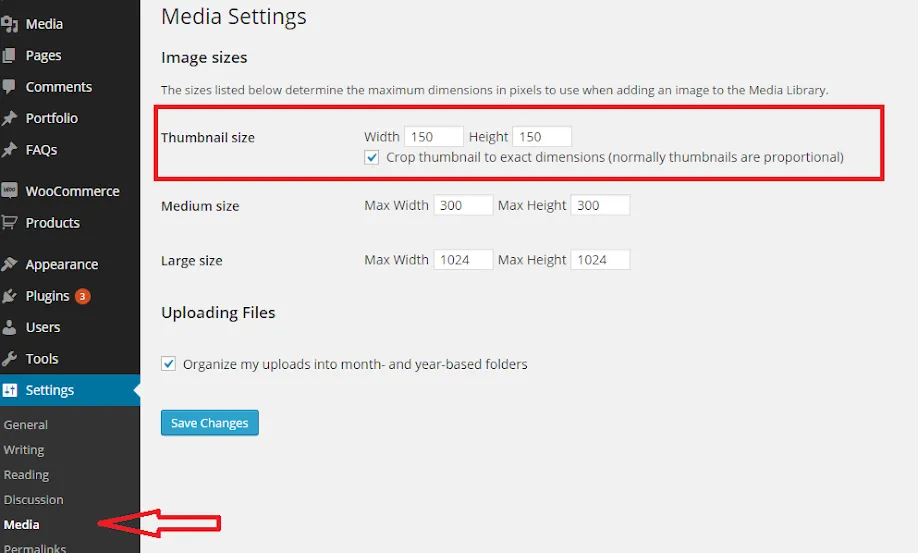Click the Save Changes button
Image resolution: width=918 pixels, height=553 pixels.
point(210,423)
